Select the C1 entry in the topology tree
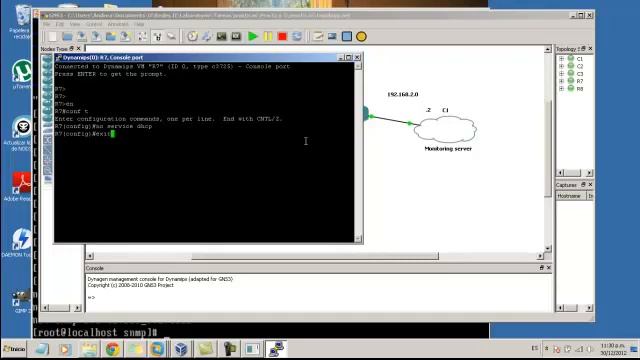The height and width of the screenshot is (360, 640). [580, 59]
